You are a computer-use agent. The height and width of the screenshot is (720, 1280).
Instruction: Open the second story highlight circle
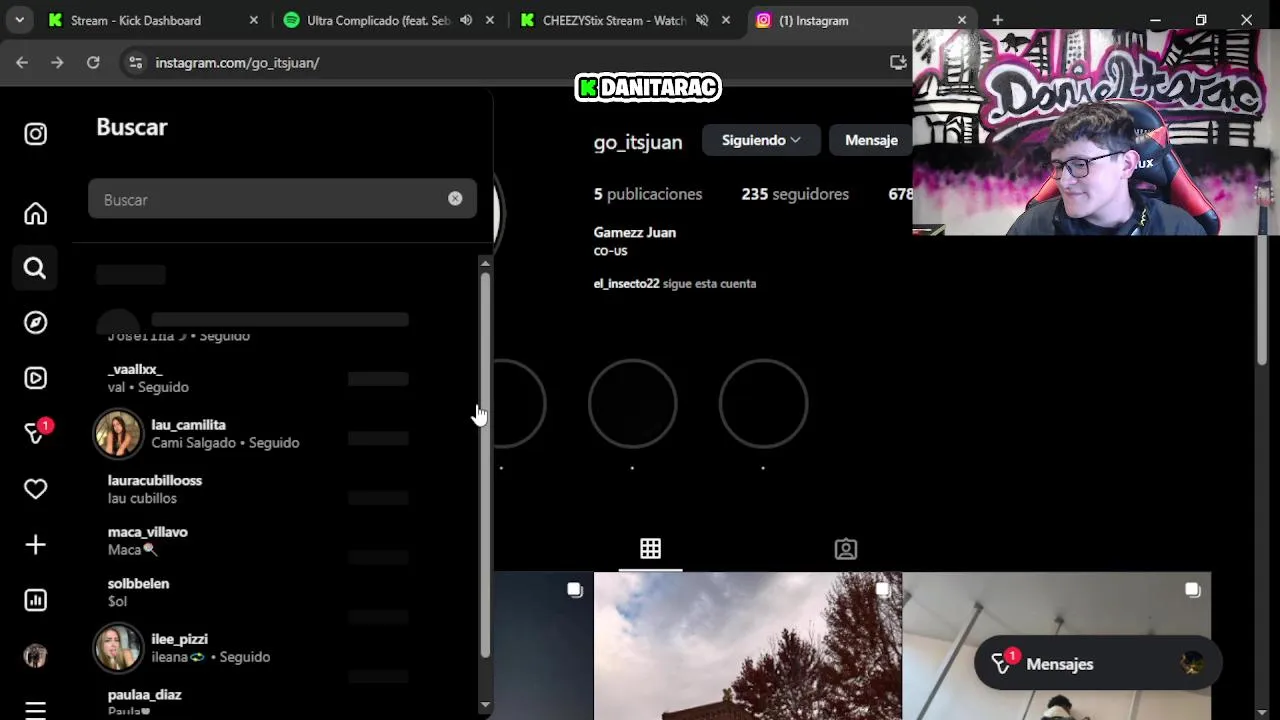click(632, 404)
